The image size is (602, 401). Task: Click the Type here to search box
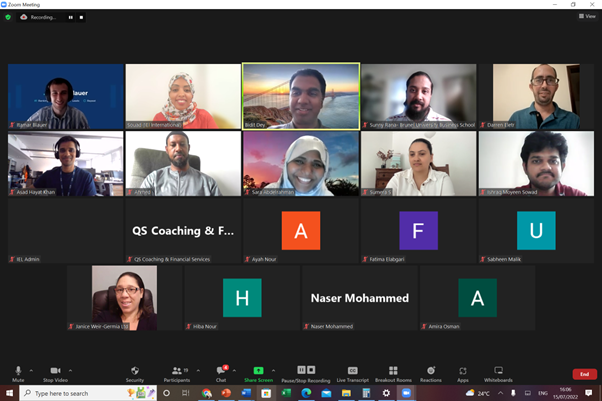pos(88,393)
